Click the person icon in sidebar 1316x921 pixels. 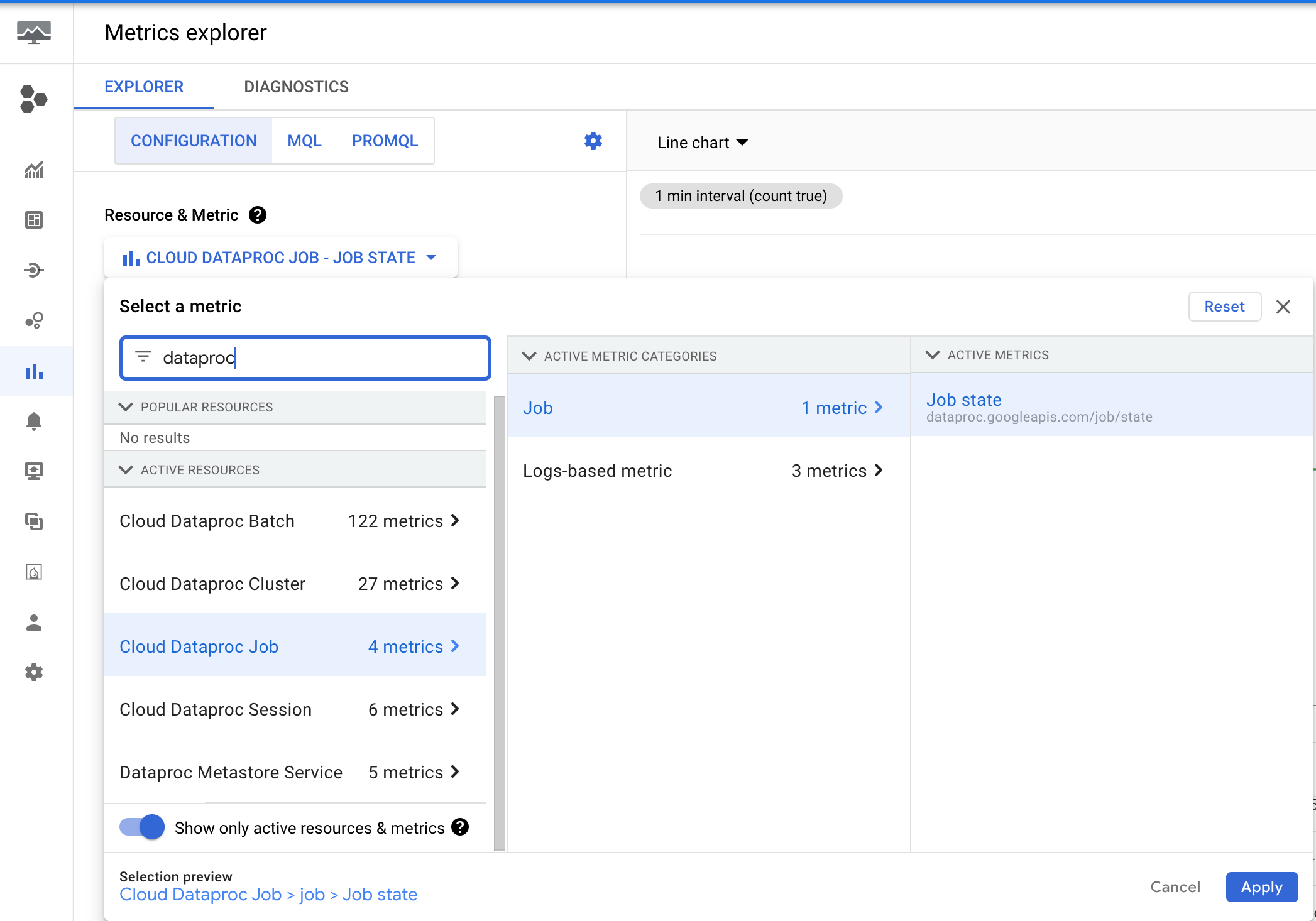pyautogui.click(x=34, y=622)
